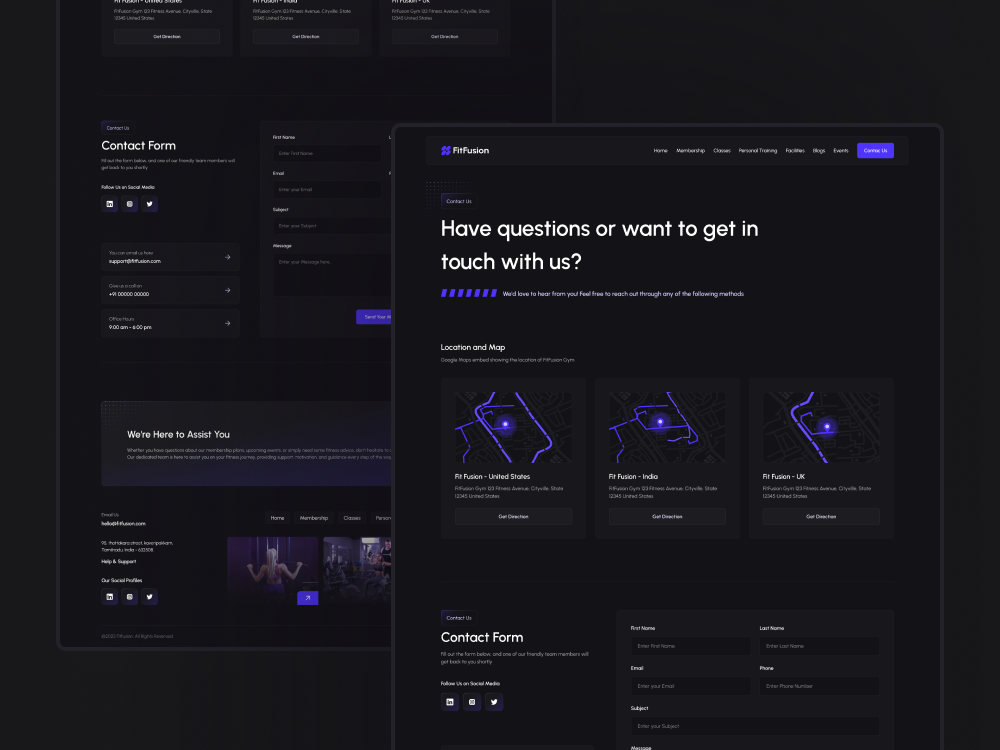
Task: Click Classes in back window footer nav
Action: point(352,518)
